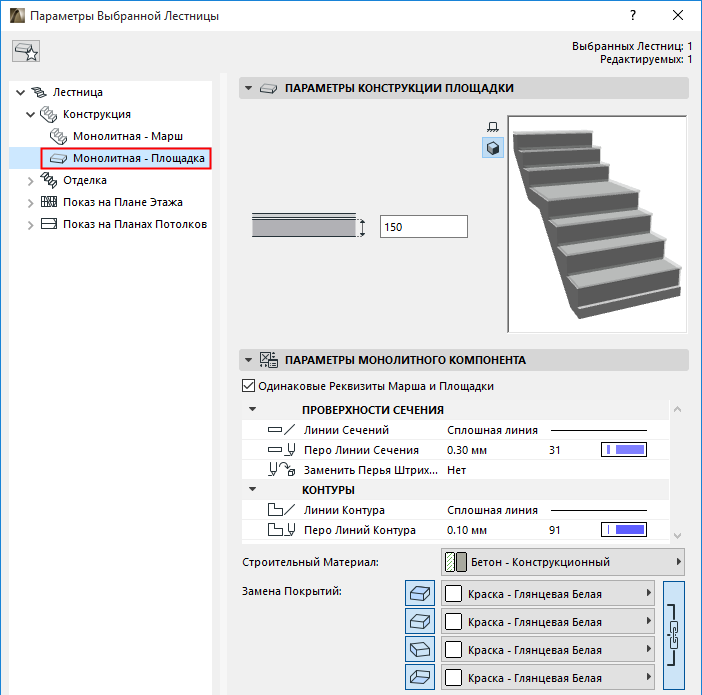Collapse the Лестница tree node
Screen dimensions: 702x695
20,93
